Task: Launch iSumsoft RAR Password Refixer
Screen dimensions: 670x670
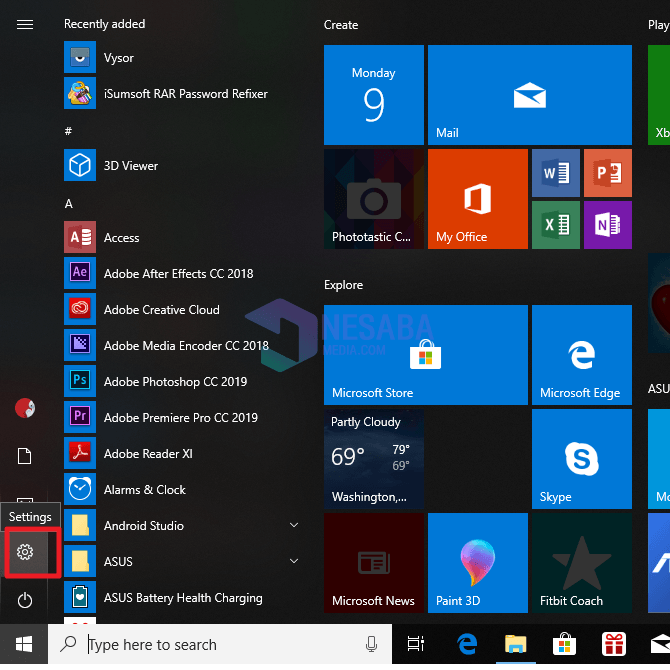Action: [184, 93]
